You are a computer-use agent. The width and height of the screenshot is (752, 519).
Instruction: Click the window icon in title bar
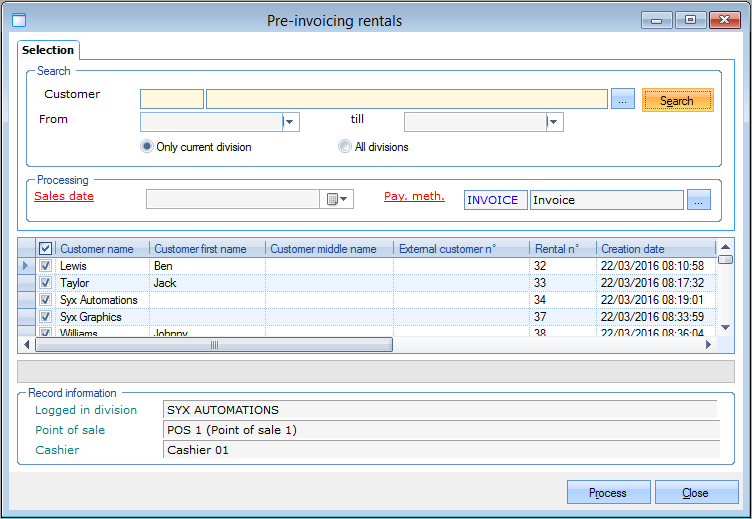pos(18,19)
